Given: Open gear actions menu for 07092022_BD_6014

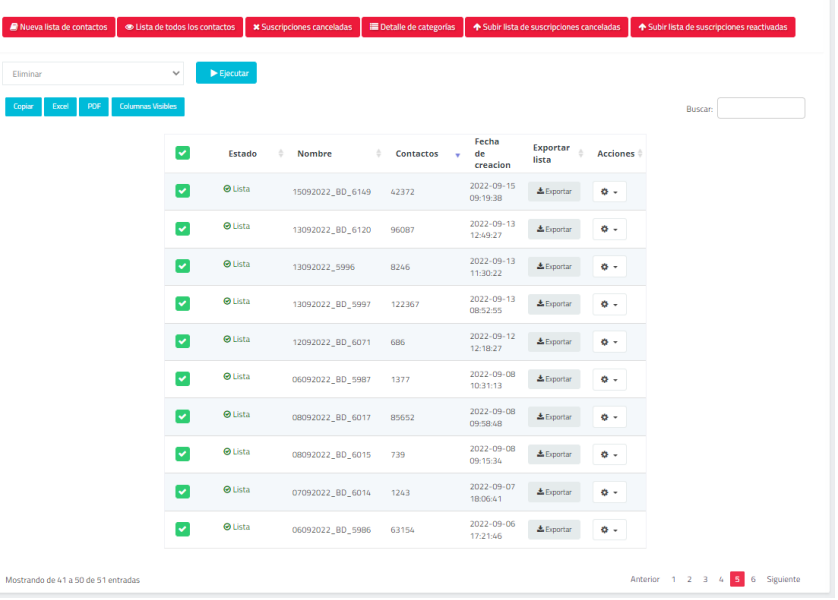Looking at the screenshot, I should click(609, 493).
